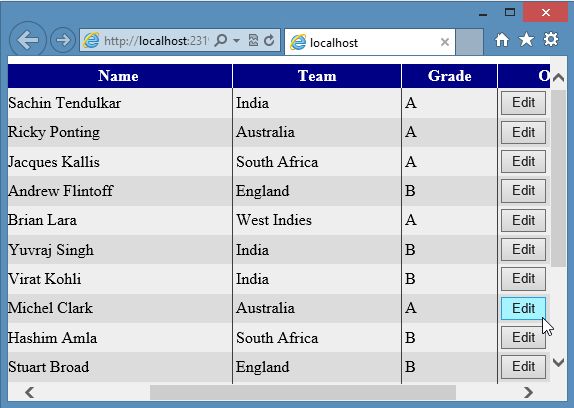Open Favorites star icon

pos(526,40)
